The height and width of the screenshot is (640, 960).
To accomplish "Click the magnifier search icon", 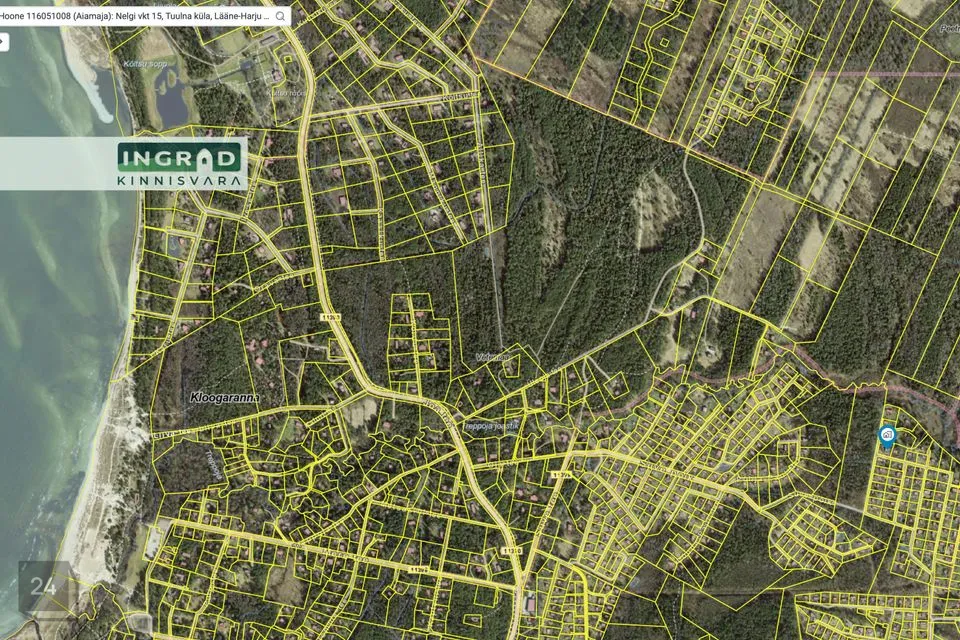I will point(280,16).
